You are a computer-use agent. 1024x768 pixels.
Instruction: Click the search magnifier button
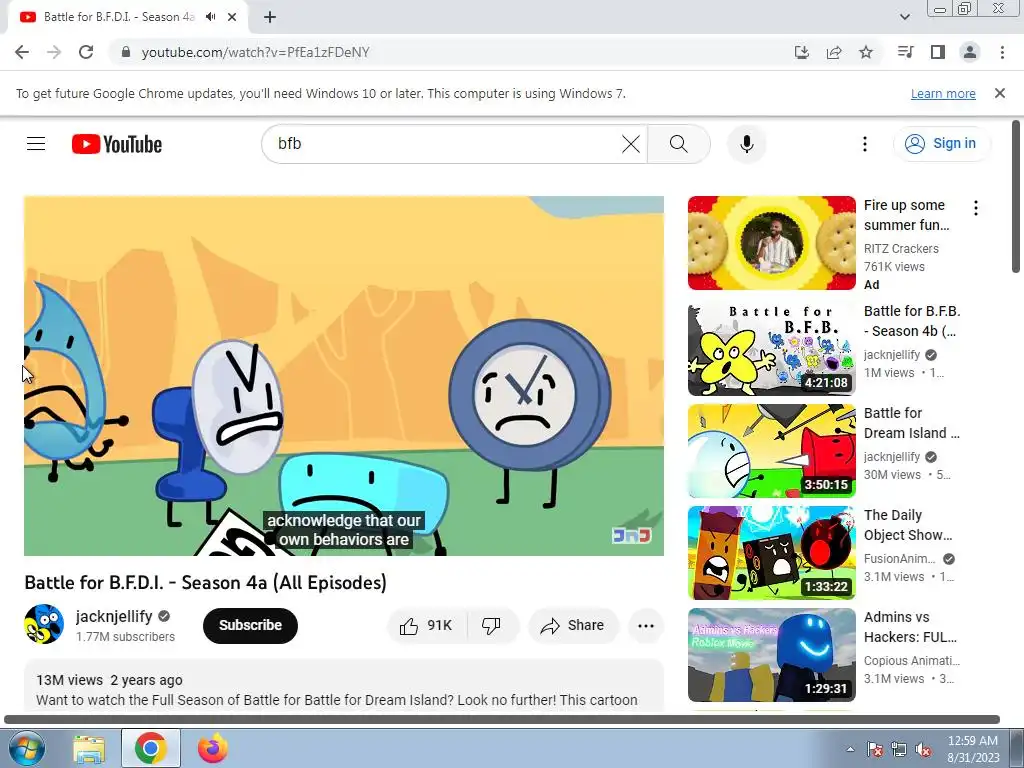(x=679, y=144)
